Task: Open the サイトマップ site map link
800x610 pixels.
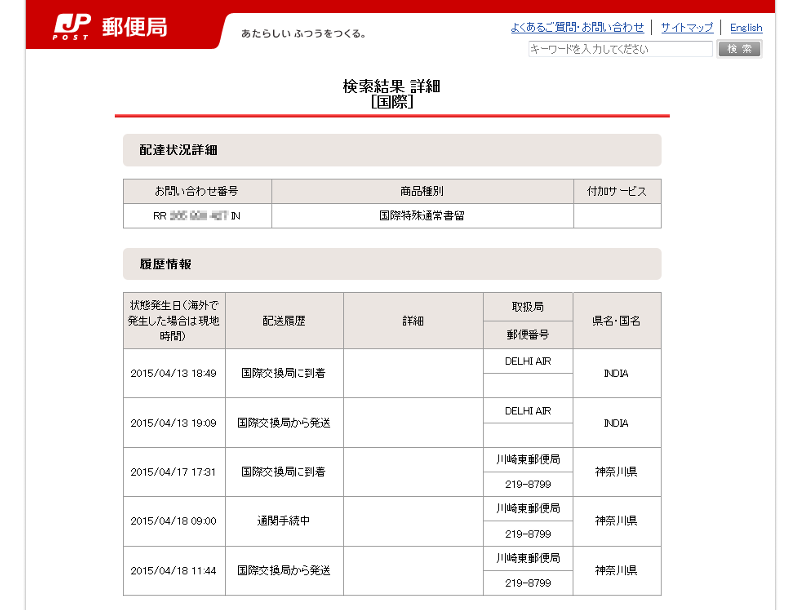Action: [x=688, y=27]
